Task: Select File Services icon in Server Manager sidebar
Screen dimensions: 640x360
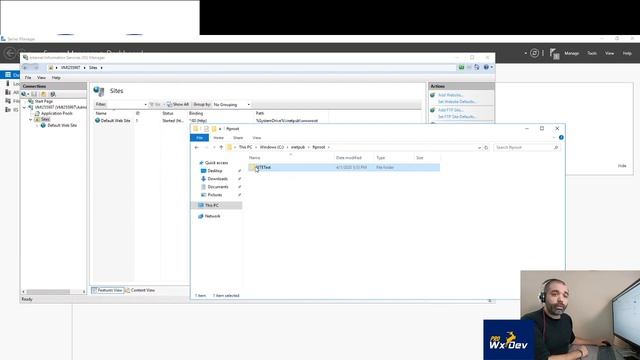Action: [8, 101]
